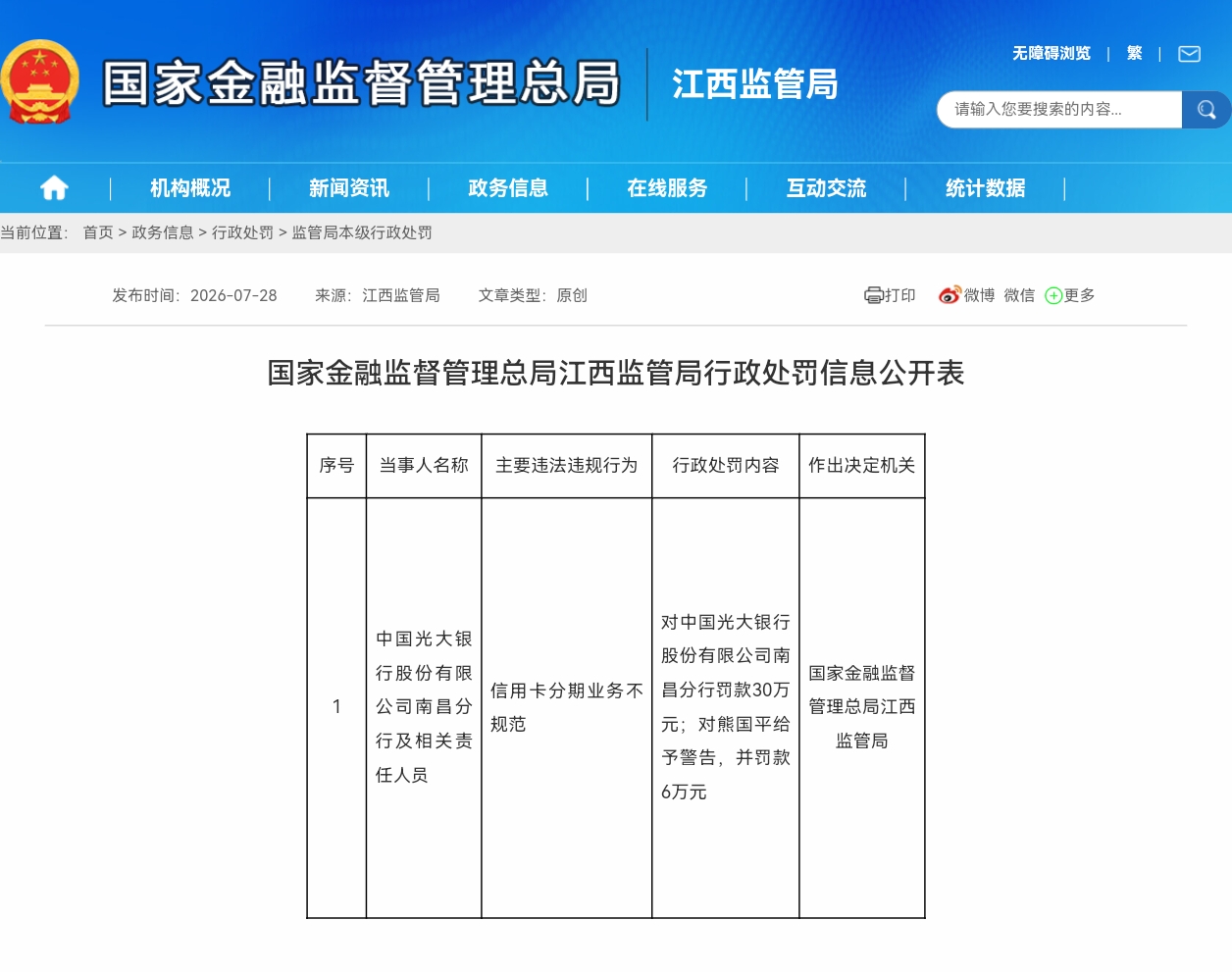Click the 无障碍浏览 link

pyautogui.click(x=1052, y=53)
